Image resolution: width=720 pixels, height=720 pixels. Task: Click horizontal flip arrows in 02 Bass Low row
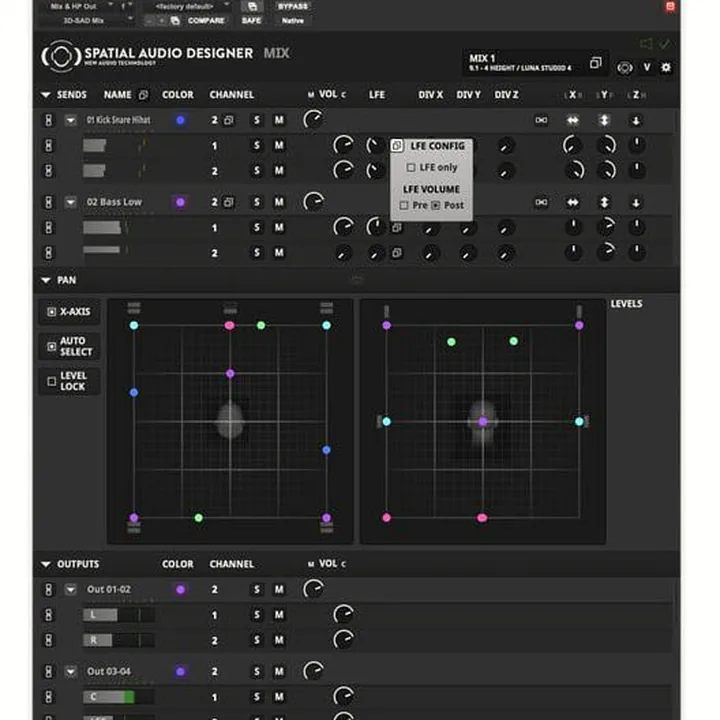pos(573,202)
